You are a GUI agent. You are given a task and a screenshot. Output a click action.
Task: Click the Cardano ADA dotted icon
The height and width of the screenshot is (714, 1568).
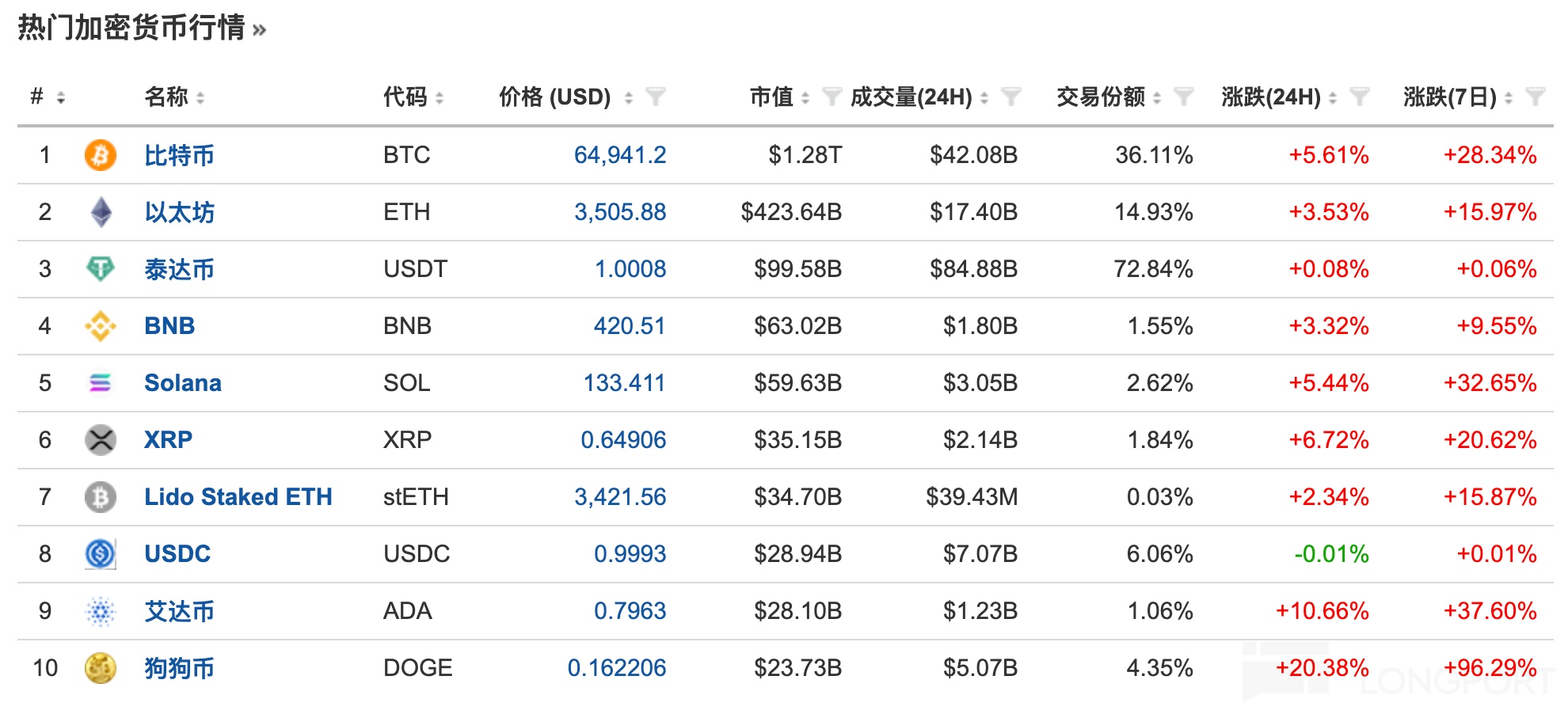(101, 611)
